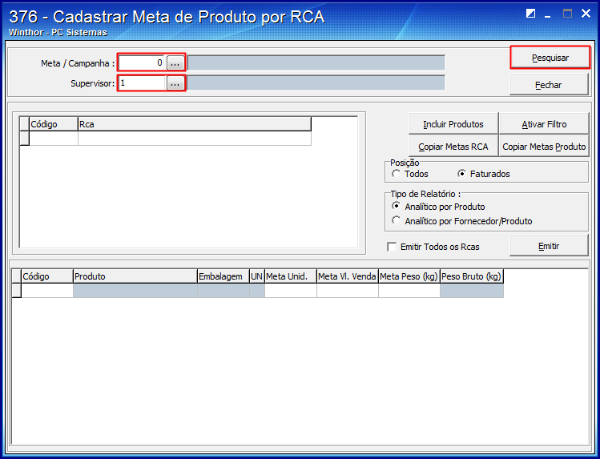Click the Meta Unid. column header

coord(290,276)
